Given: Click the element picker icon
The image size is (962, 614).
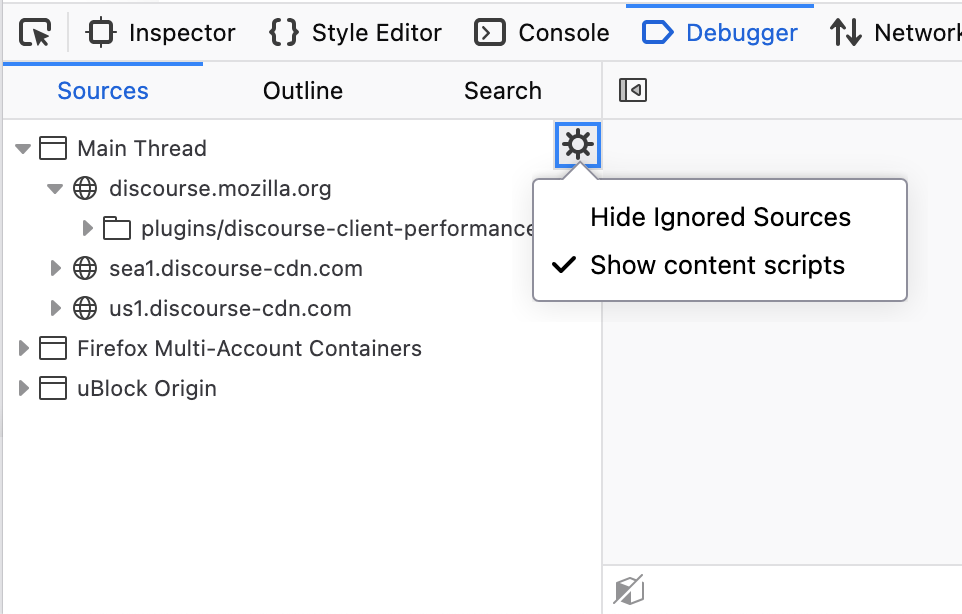Looking at the screenshot, I should (36, 33).
